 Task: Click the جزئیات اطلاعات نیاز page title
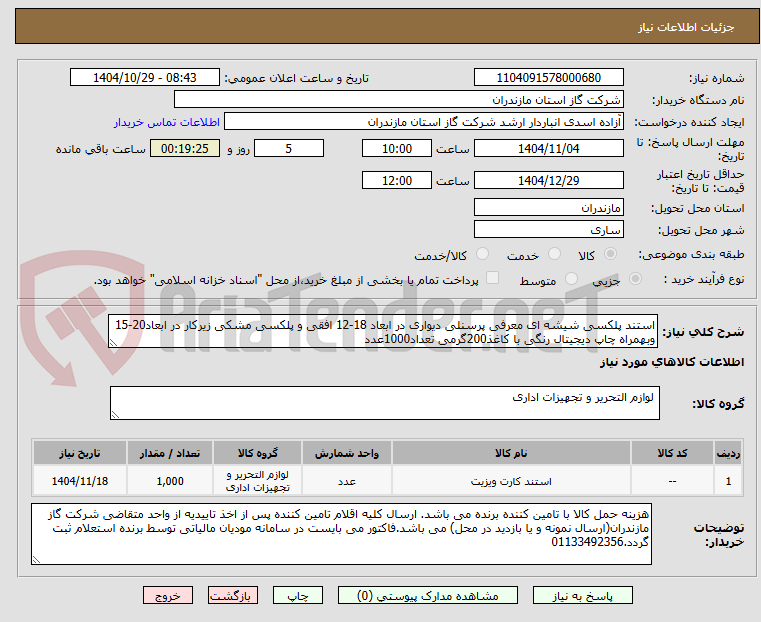tap(686, 27)
